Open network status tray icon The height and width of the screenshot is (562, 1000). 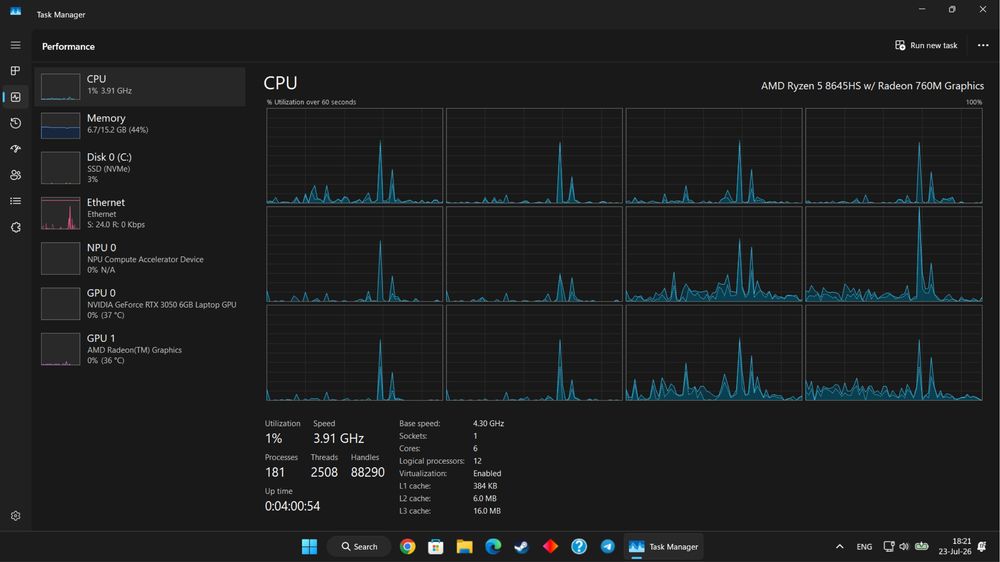click(x=888, y=546)
